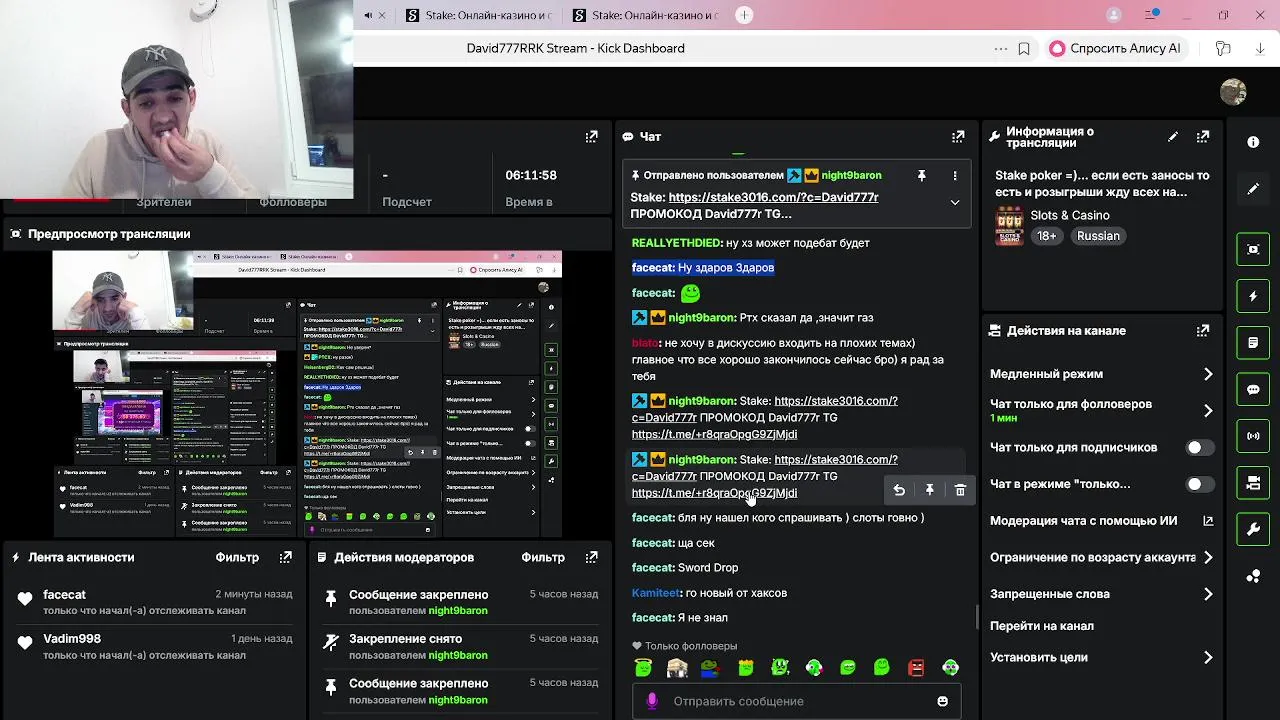Enable subscribers-only chat toggle
The height and width of the screenshot is (720, 1280).
1199,447
